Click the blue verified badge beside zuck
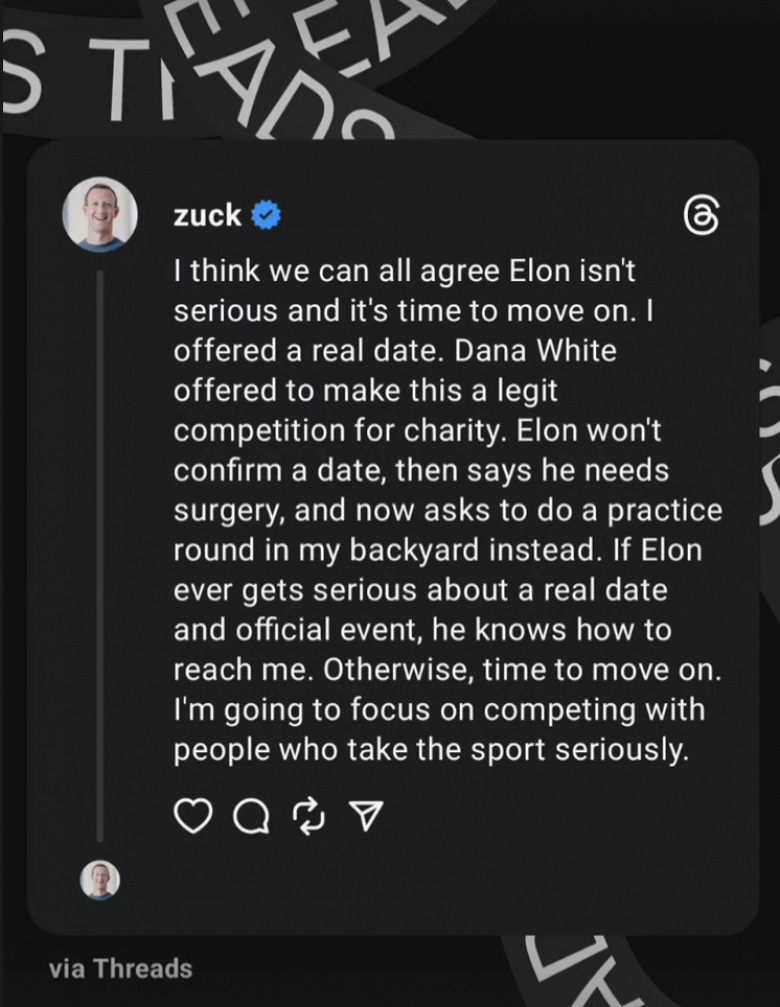780x1007 pixels. [x=265, y=215]
